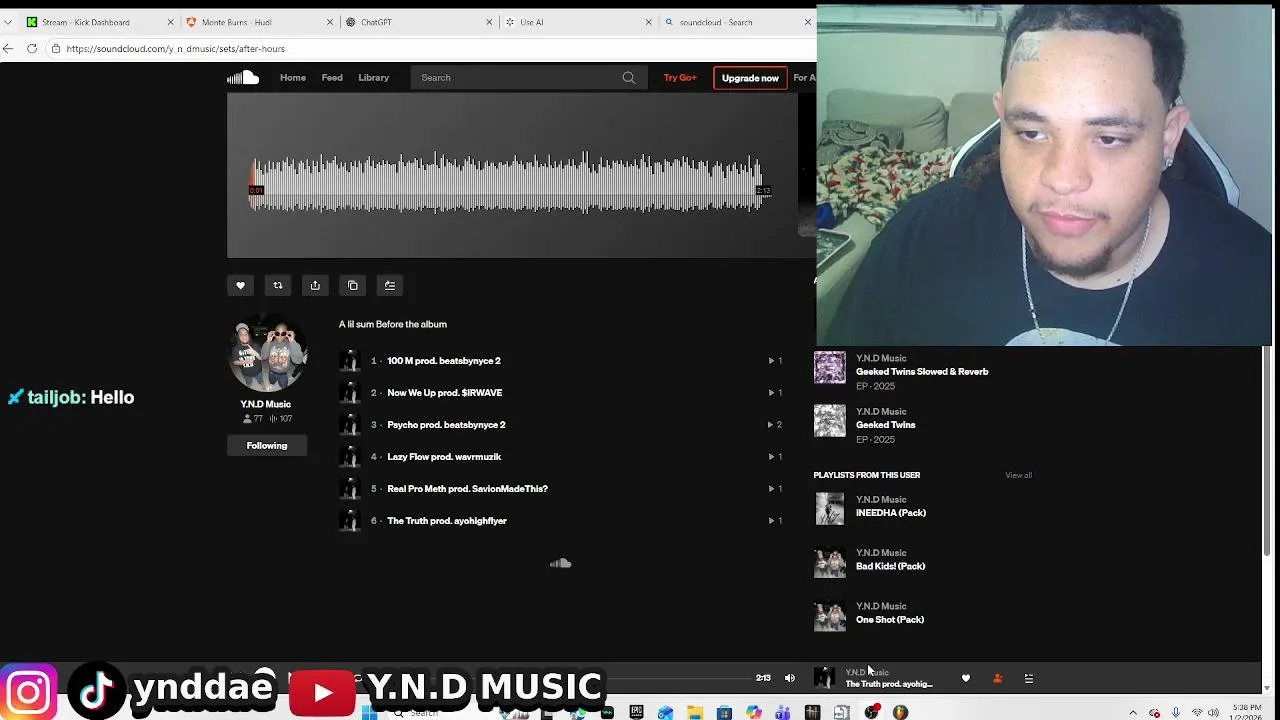Open Home in SoundCloud navigation

(293, 78)
